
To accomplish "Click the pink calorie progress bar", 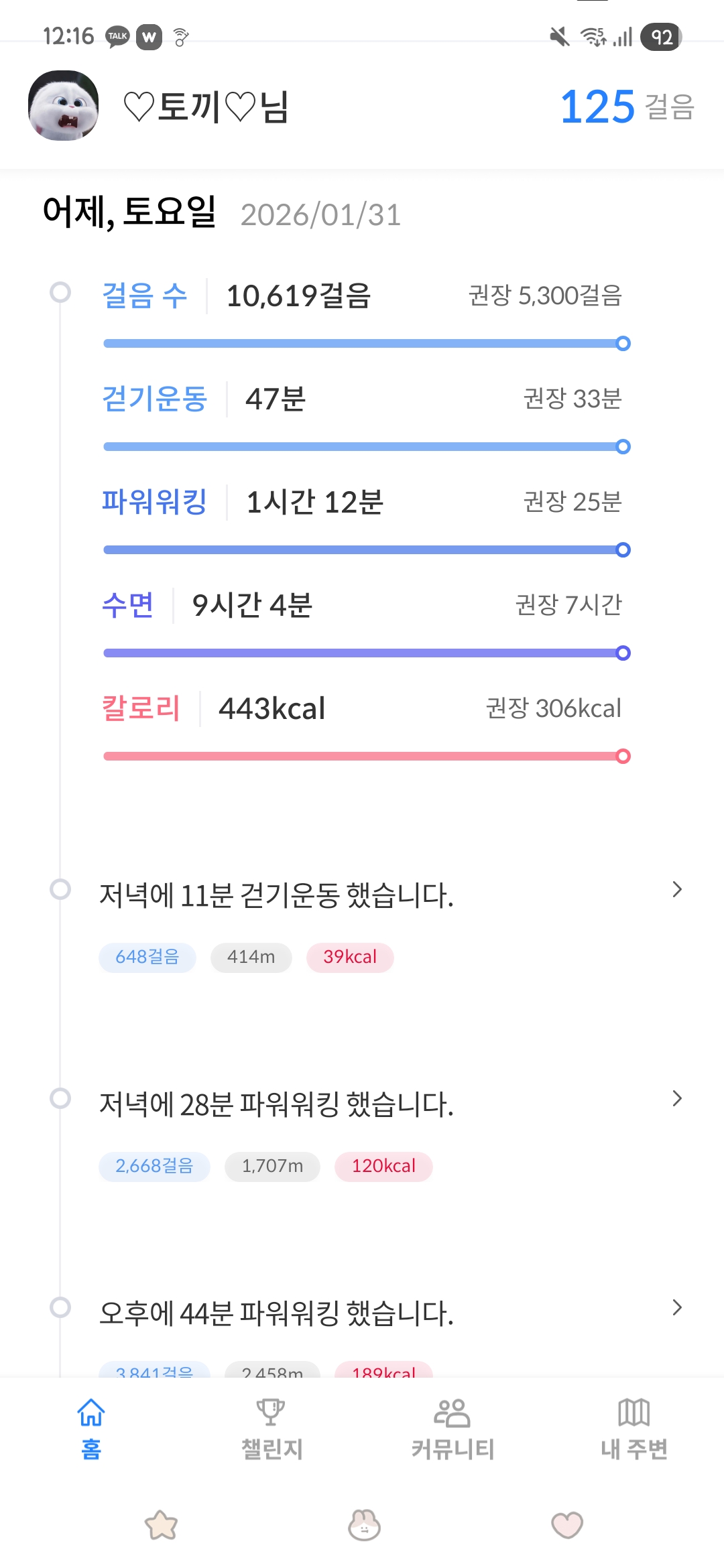I will 366,757.
